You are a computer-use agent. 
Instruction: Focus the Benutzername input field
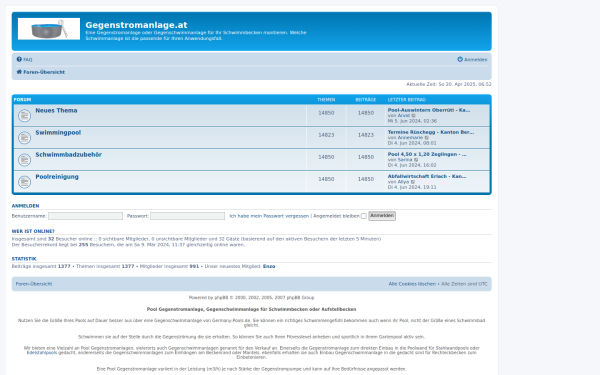(85, 216)
